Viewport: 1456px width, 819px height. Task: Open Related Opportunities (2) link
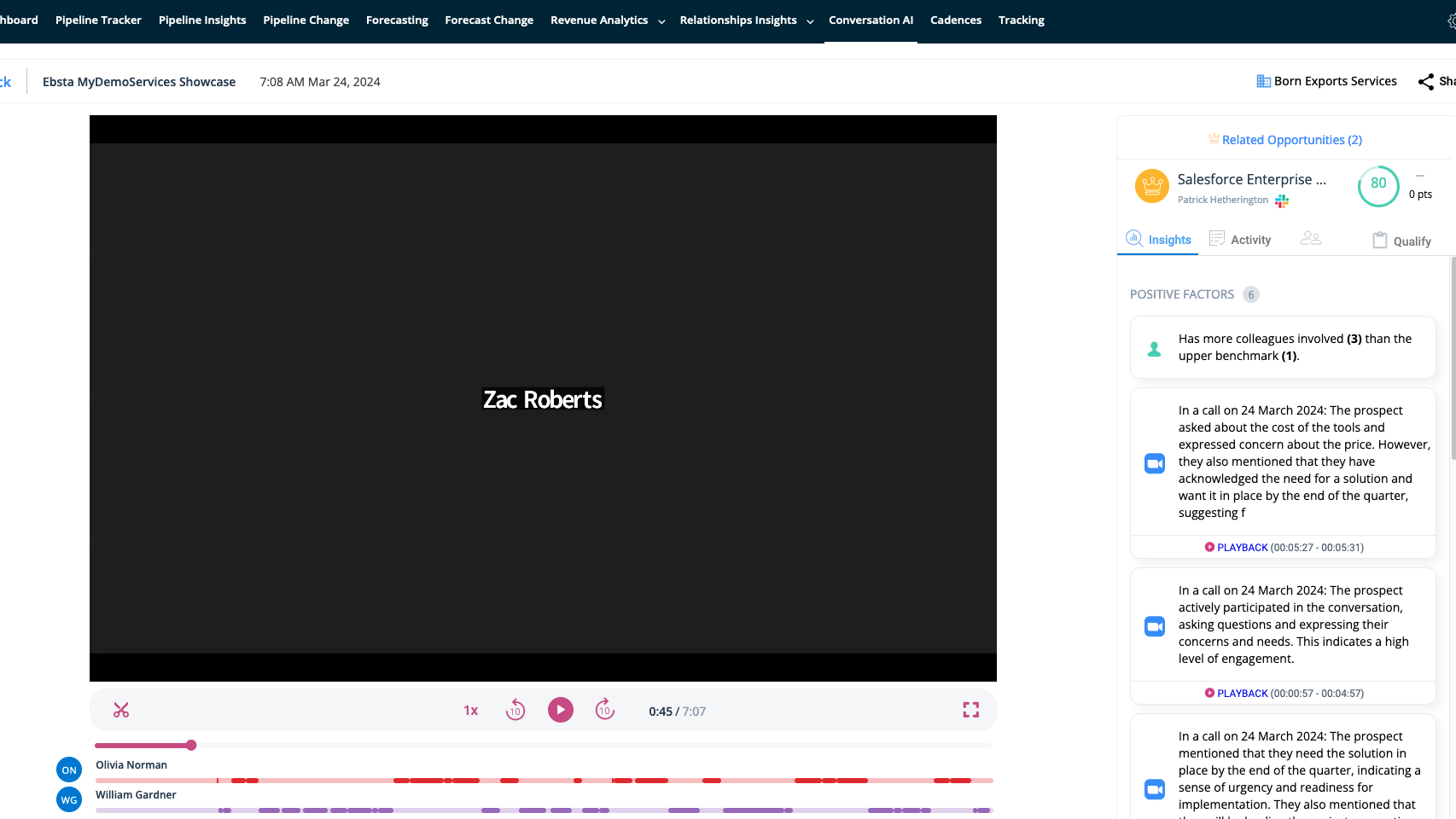(1291, 140)
